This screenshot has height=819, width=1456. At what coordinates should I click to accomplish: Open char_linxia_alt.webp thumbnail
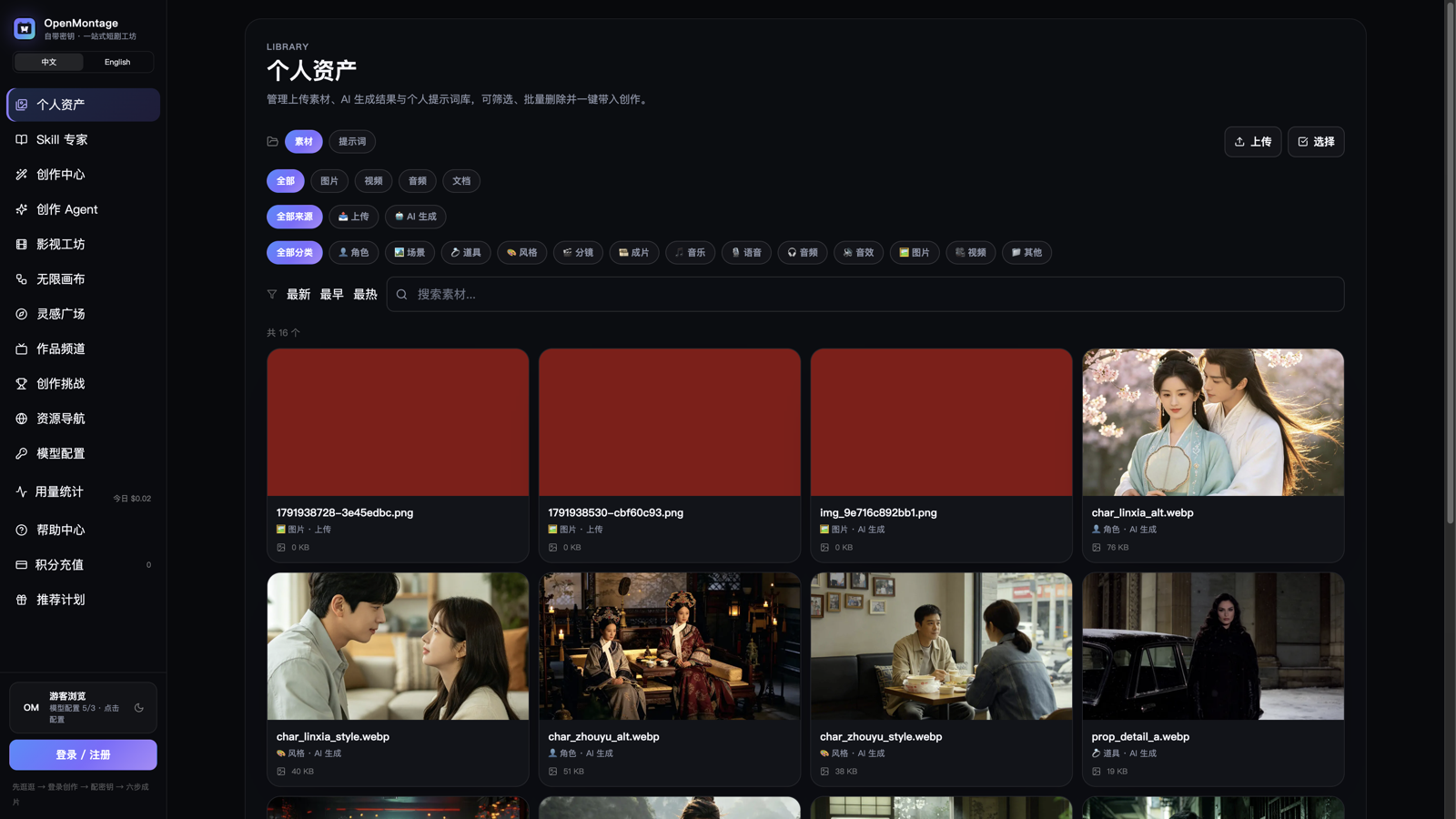coord(1213,422)
